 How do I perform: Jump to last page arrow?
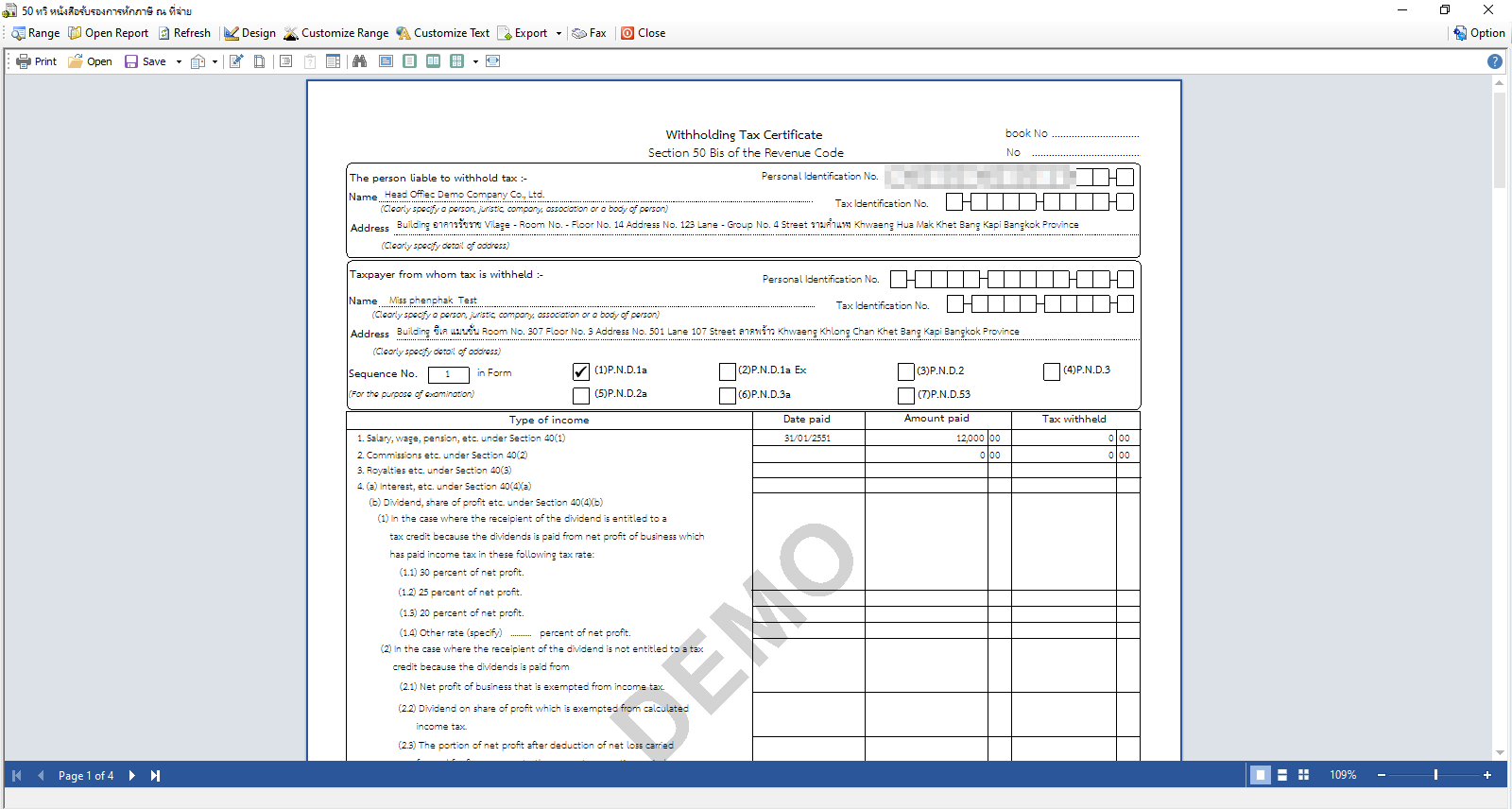tap(156, 776)
